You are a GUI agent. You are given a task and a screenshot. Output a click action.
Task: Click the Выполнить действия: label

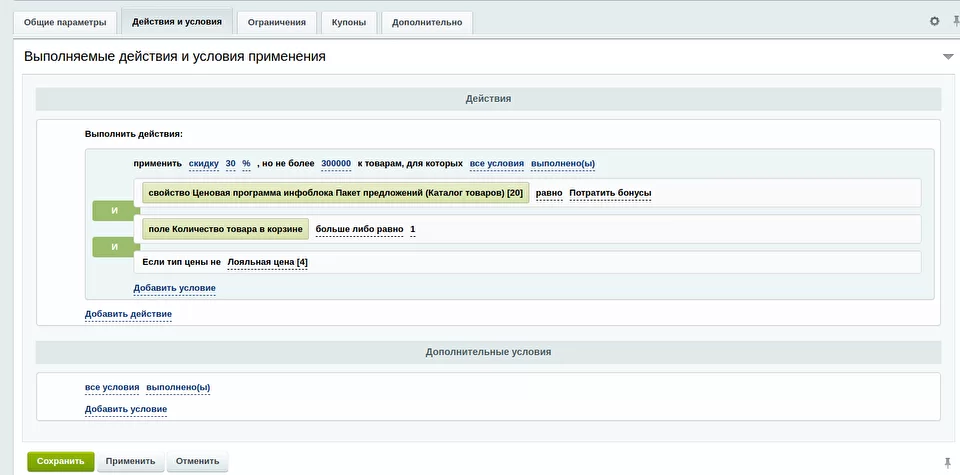[x=133, y=134]
